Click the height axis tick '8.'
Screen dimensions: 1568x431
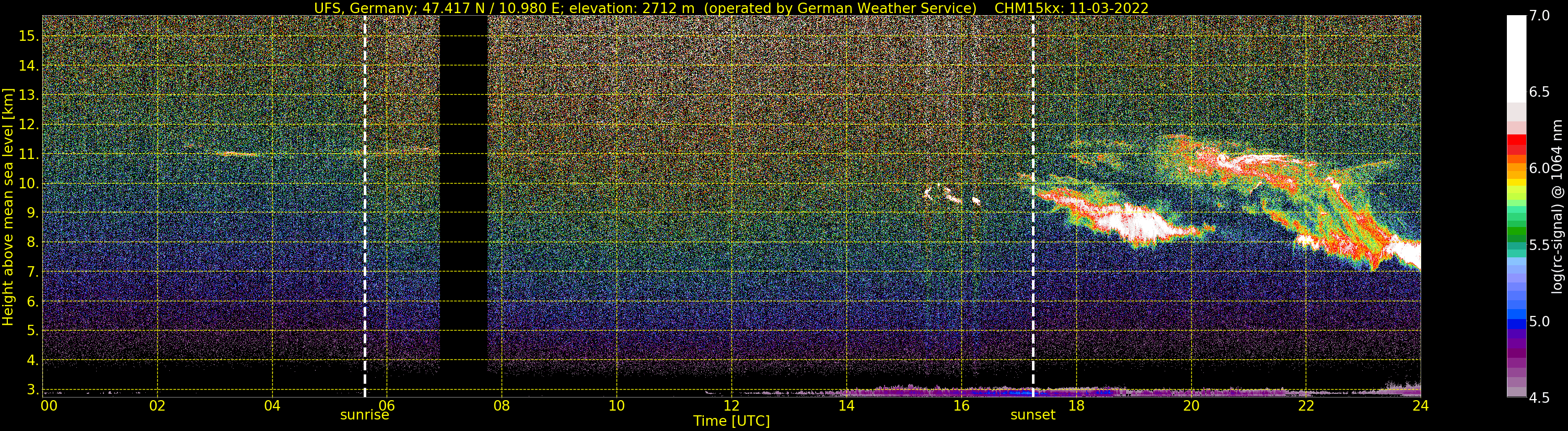[x=32, y=242]
